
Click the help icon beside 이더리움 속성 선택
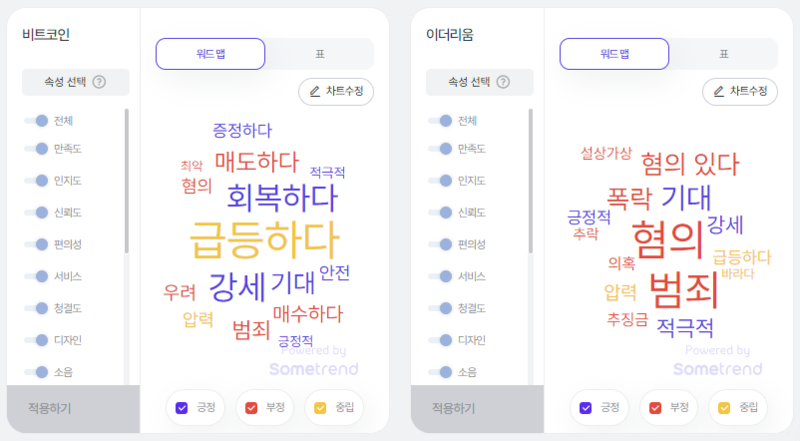(x=503, y=82)
